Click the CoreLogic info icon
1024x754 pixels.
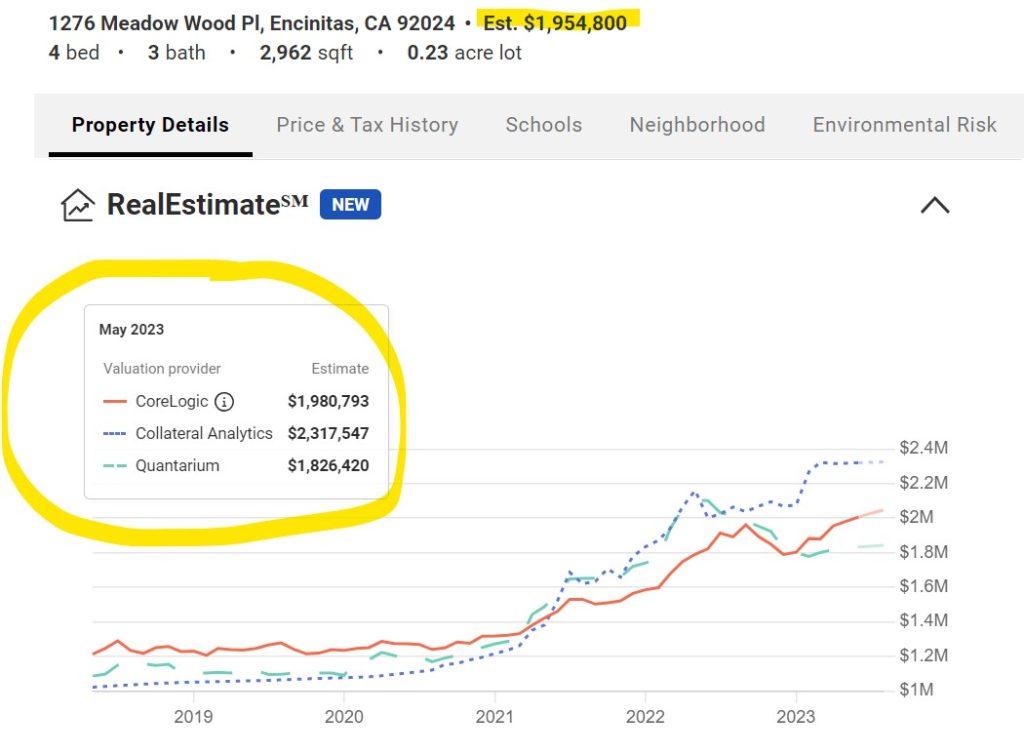click(x=224, y=401)
